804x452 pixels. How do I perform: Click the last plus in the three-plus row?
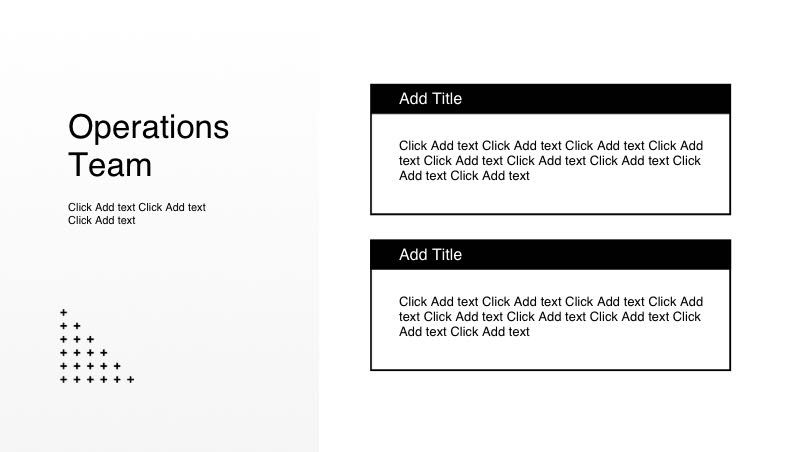90,339
